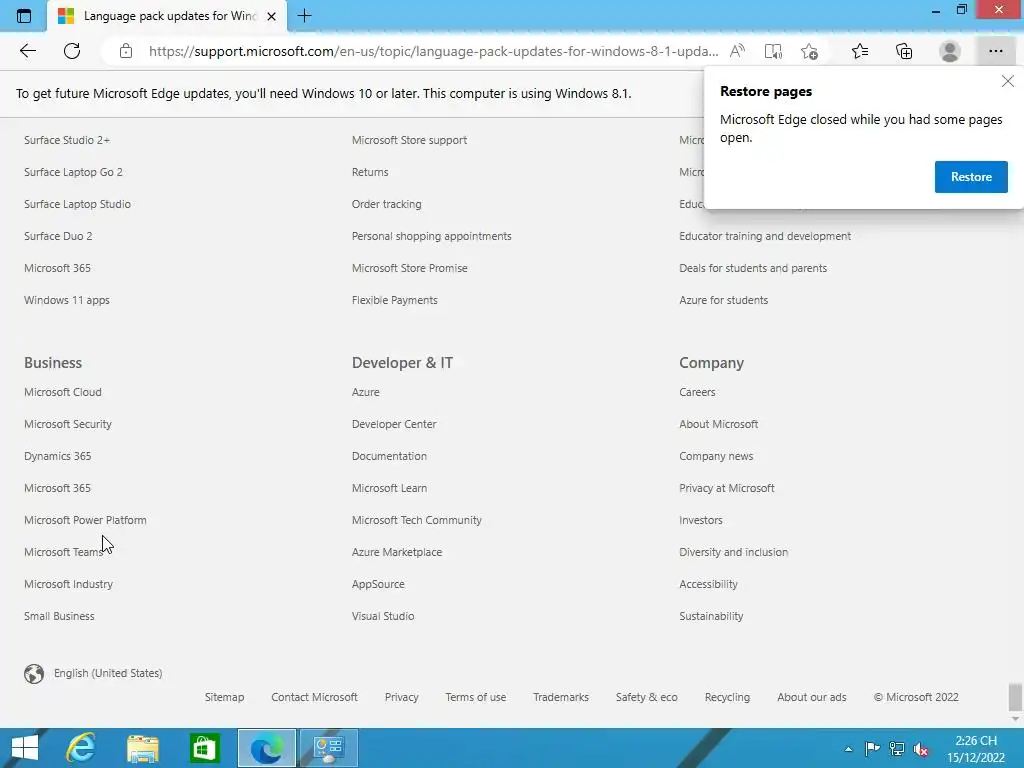Open About our ads footer link

(x=812, y=697)
